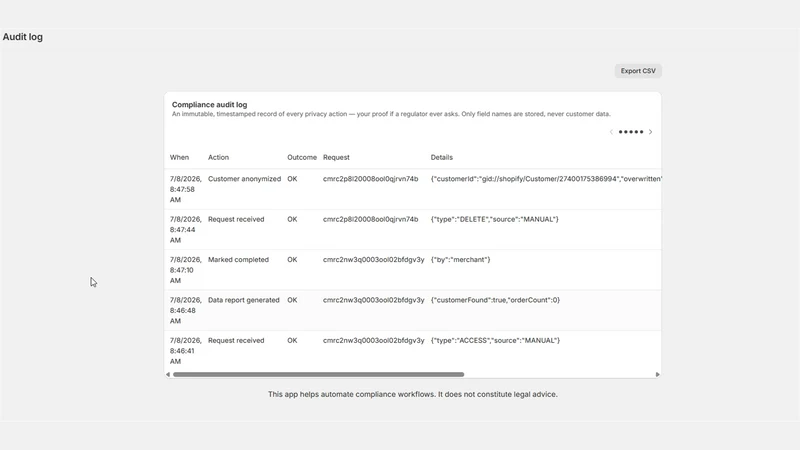
Task: Click the scrollbar right arrow
Action: 657,374
